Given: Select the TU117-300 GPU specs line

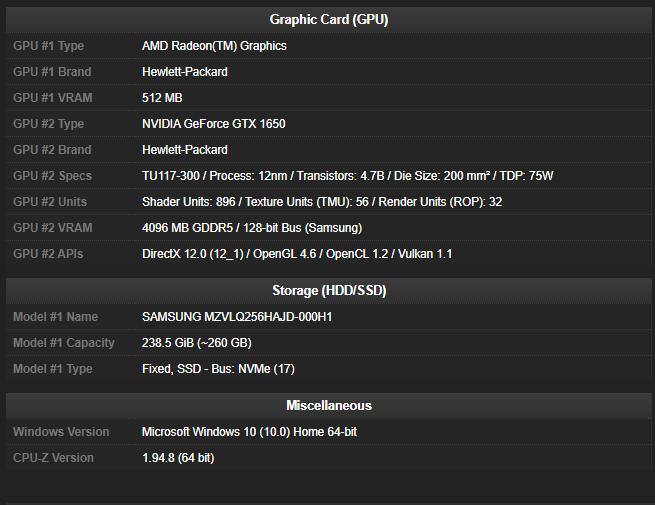Looking at the screenshot, I should coord(347,176).
